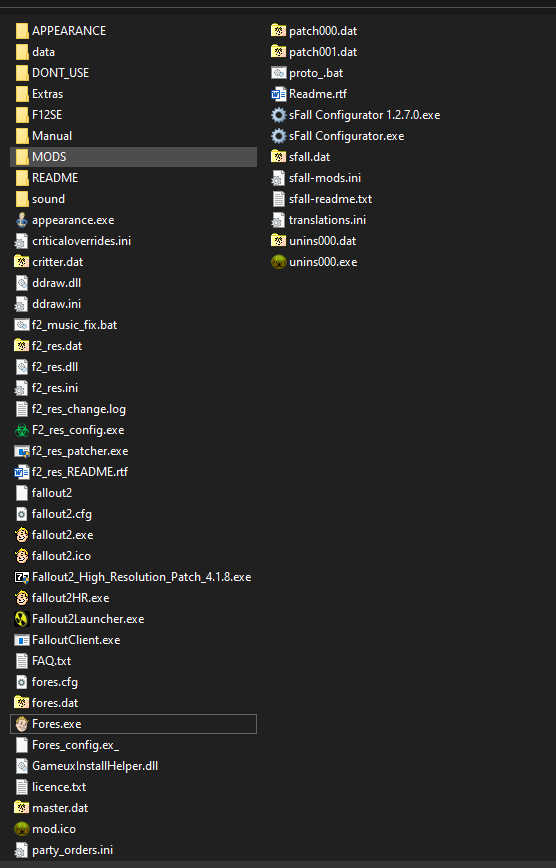Screen dimensions: 556x868
Task: Click the gear icon of sFall Configurator 1.2.7.0.exe
Action: pyautogui.click(x=279, y=115)
